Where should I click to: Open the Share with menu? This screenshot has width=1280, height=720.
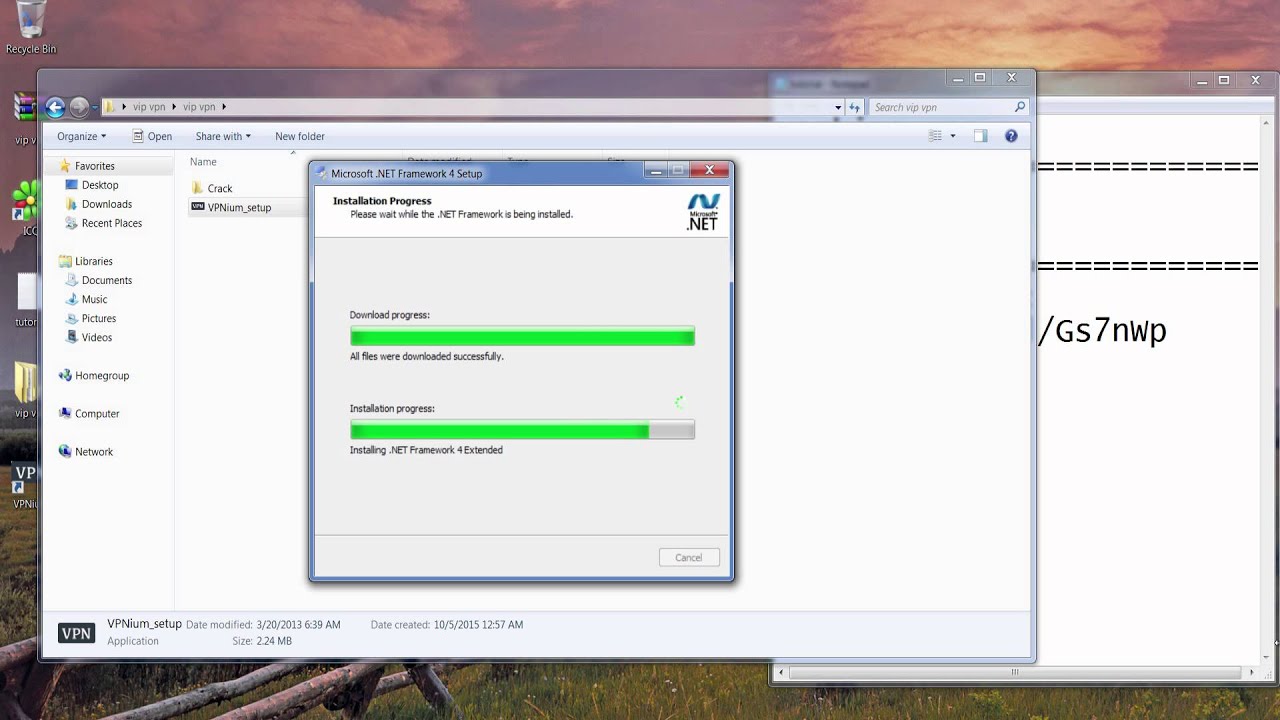223,136
